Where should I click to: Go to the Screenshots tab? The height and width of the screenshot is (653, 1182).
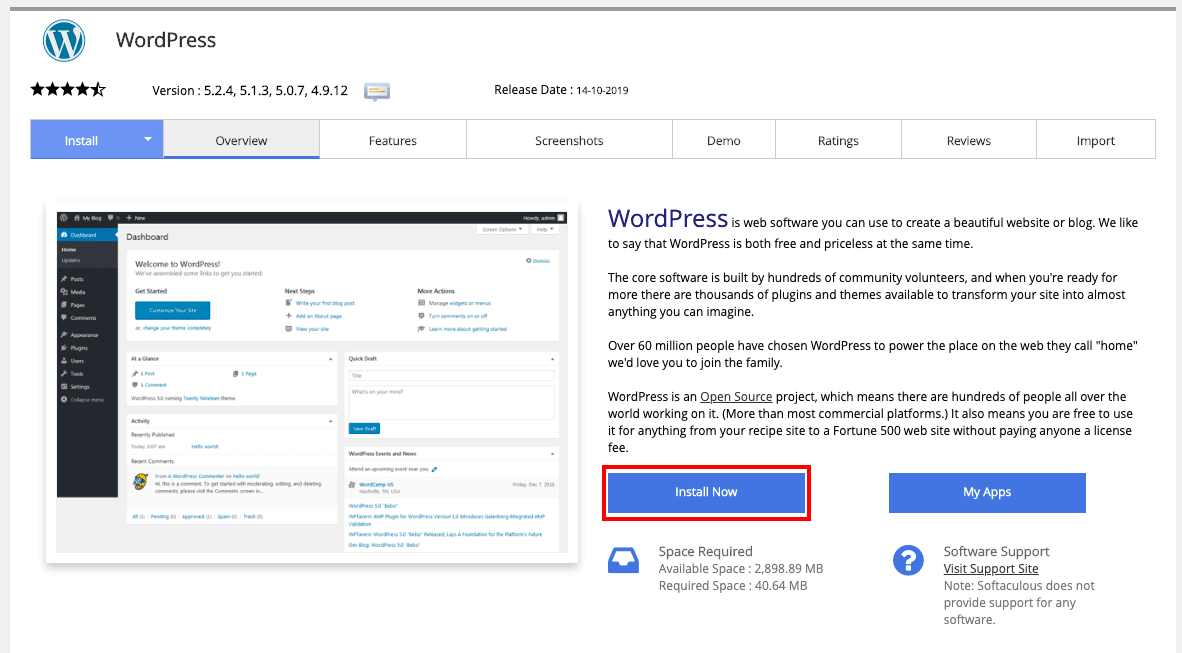click(x=569, y=140)
